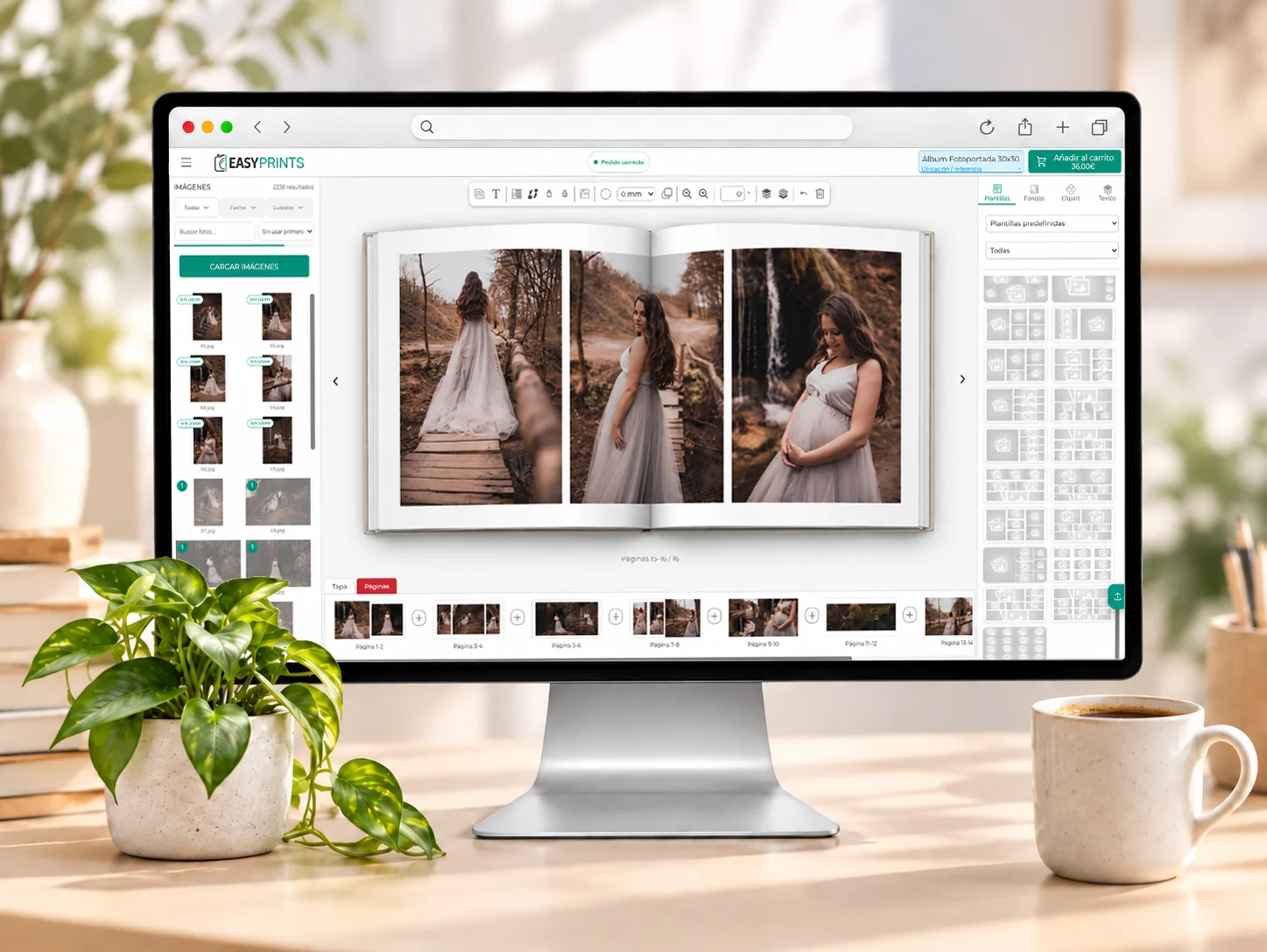Open a new browser tab with plus icon

point(1062,127)
